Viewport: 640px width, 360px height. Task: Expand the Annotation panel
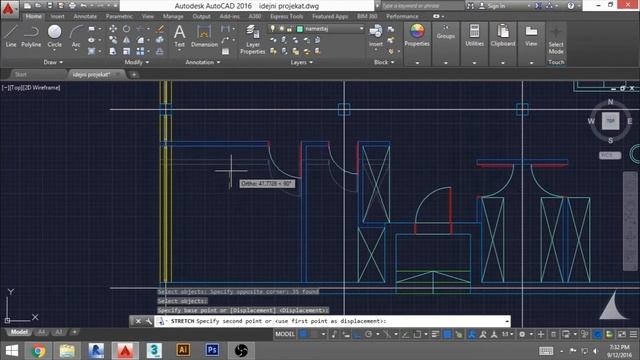203,62
